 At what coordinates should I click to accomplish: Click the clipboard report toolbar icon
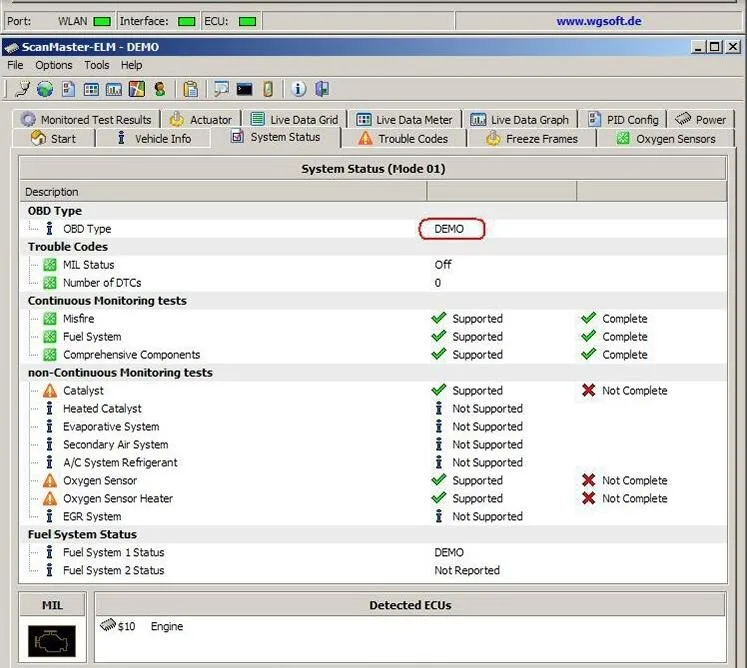[191, 89]
